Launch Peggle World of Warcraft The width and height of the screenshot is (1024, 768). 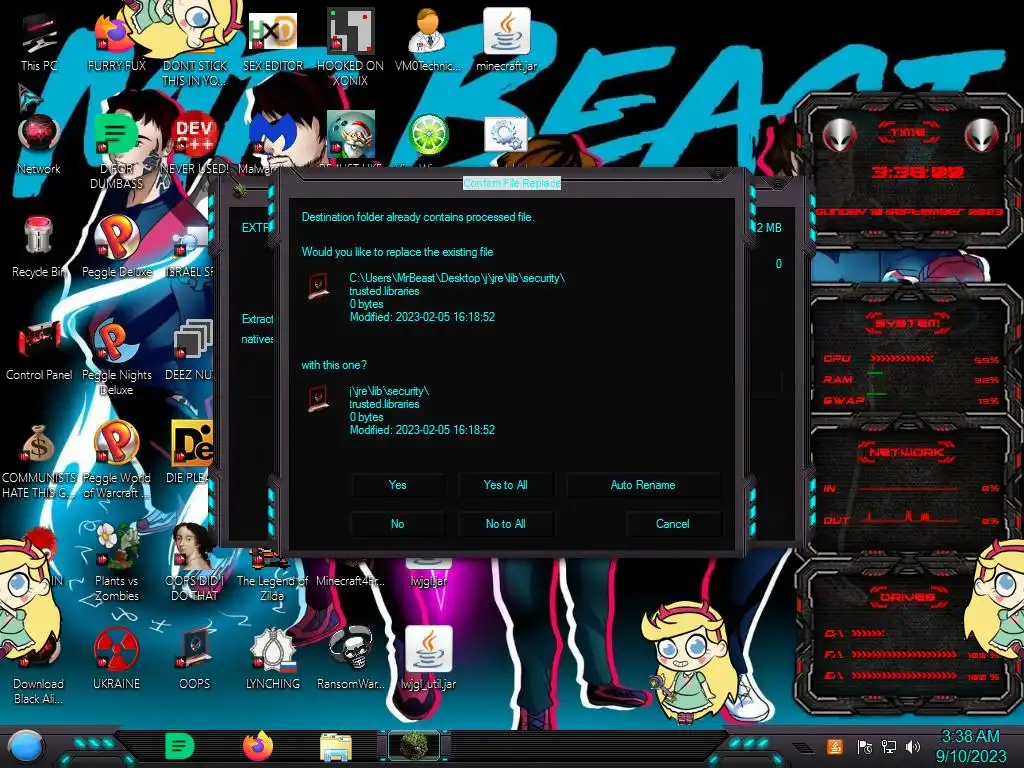coord(116,460)
